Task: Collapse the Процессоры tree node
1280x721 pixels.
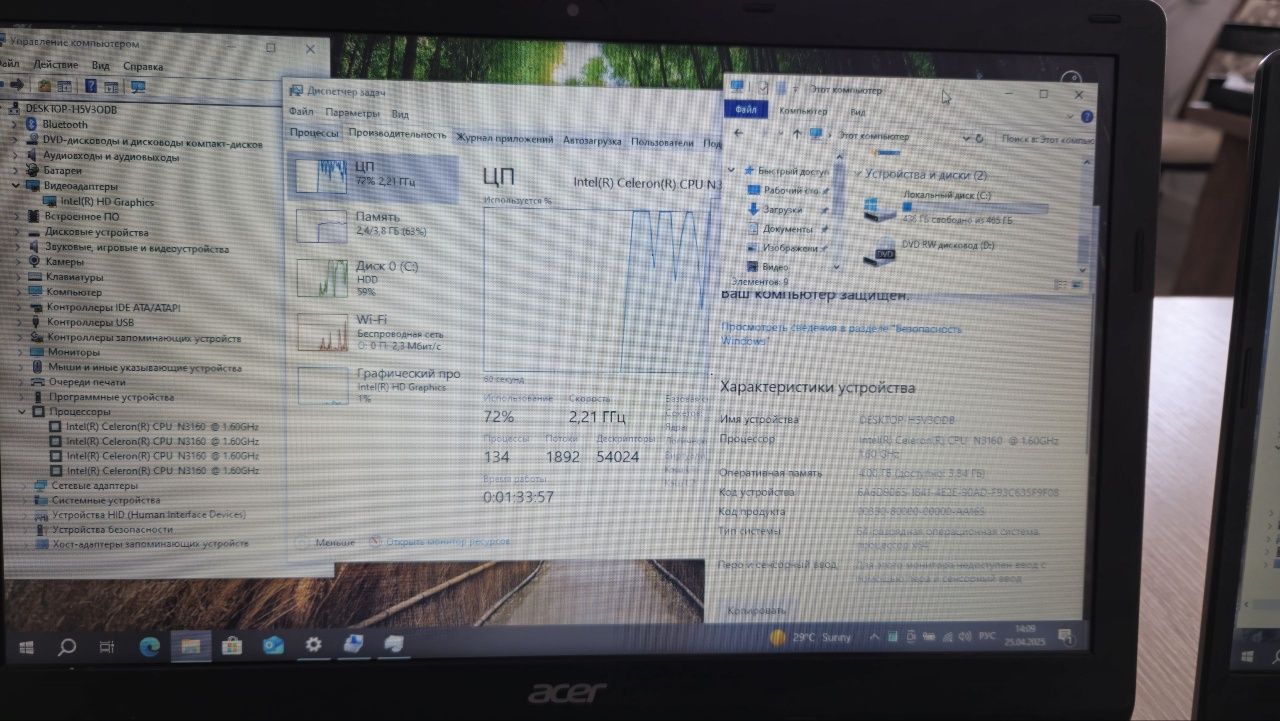Action: [x=23, y=411]
